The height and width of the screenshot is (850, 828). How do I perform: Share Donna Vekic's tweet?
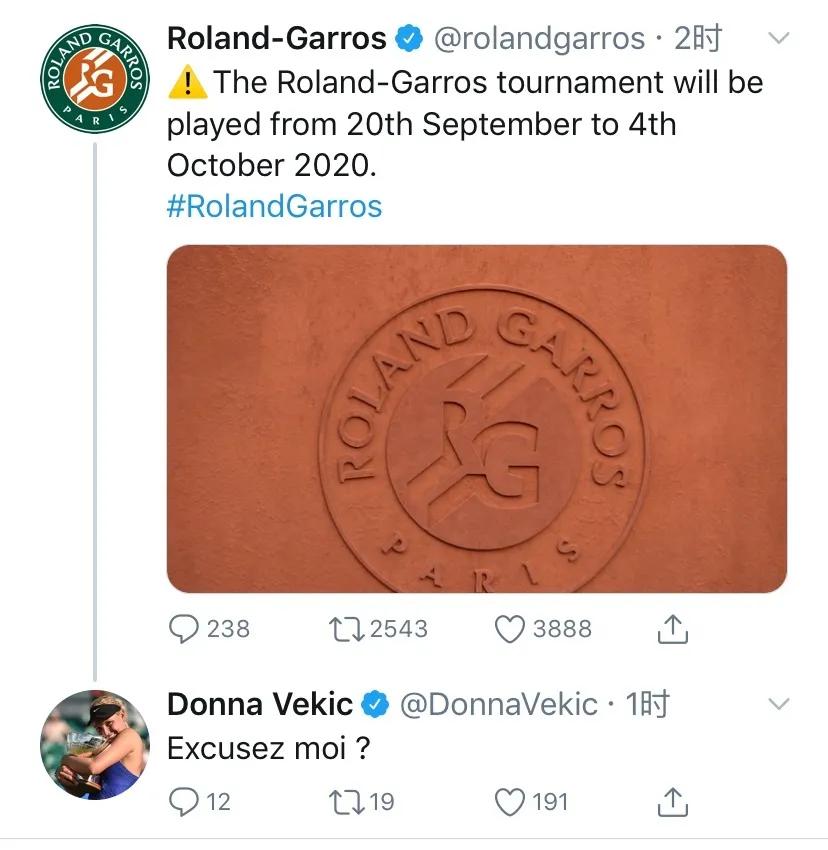672,801
